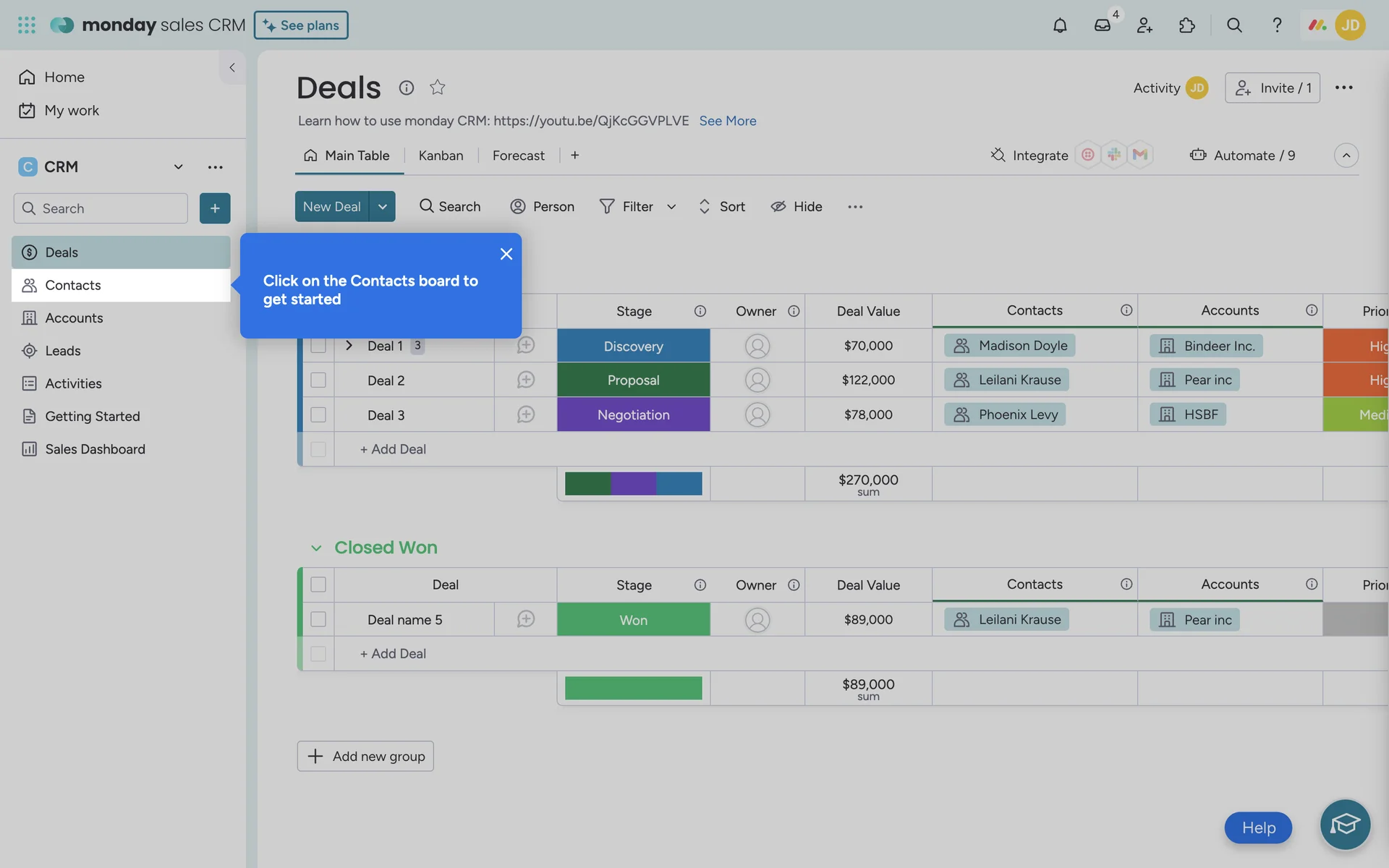
Task: Open the apps marketplace puzzle icon
Action: [x=1186, y=25]
